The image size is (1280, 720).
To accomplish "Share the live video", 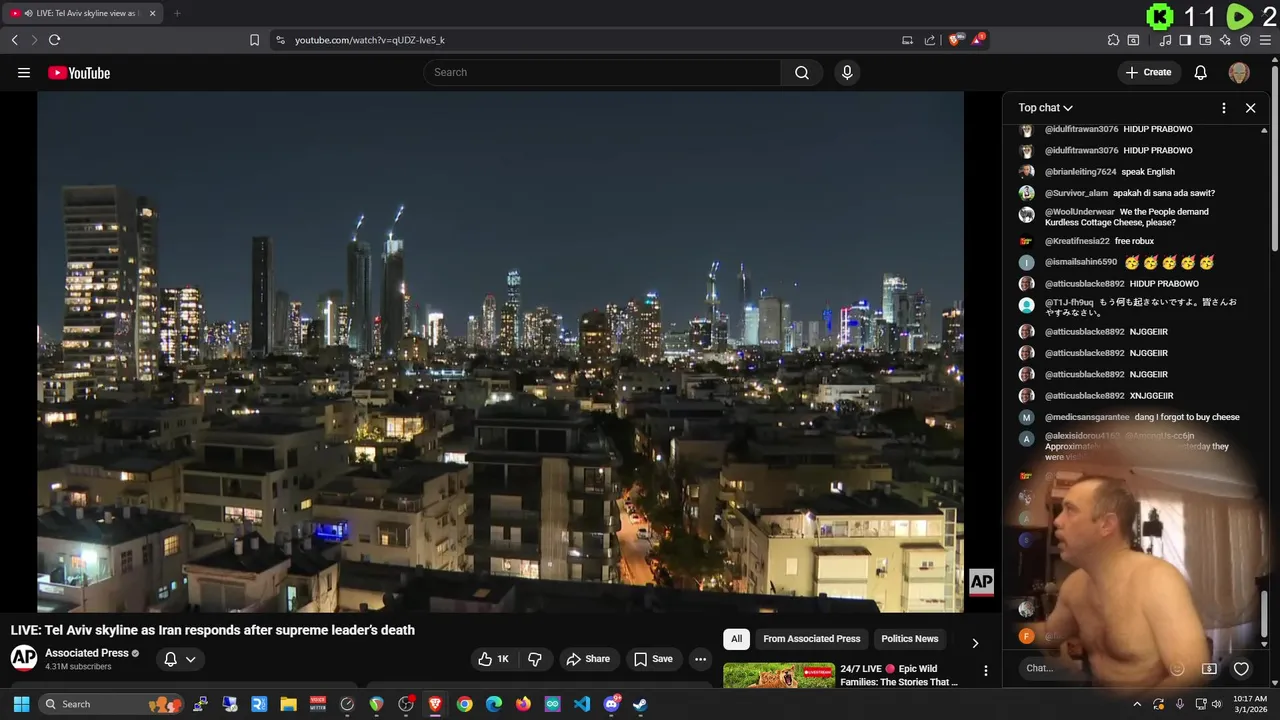I will [588, 659].
